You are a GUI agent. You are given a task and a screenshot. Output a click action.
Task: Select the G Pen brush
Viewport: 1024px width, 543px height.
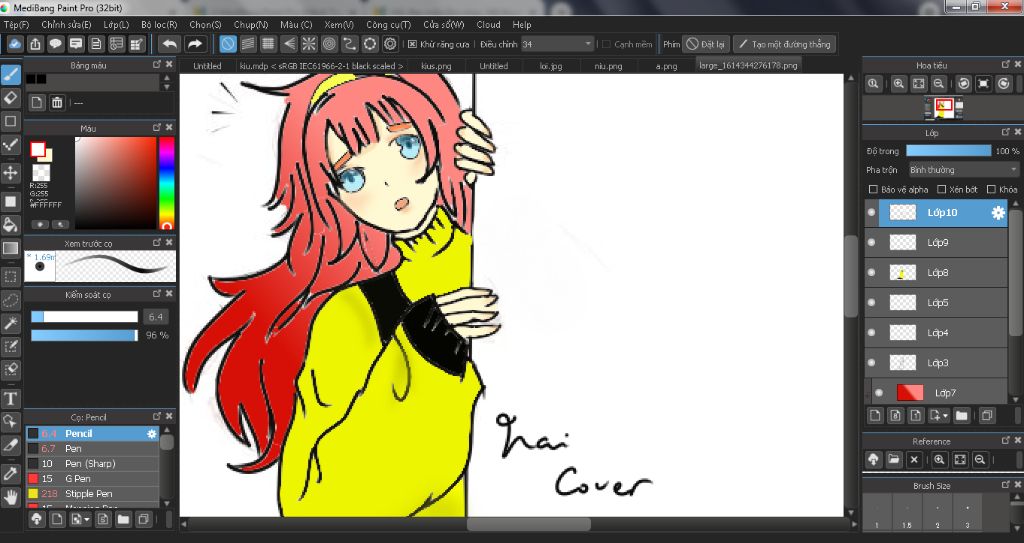tap(92, 478)
